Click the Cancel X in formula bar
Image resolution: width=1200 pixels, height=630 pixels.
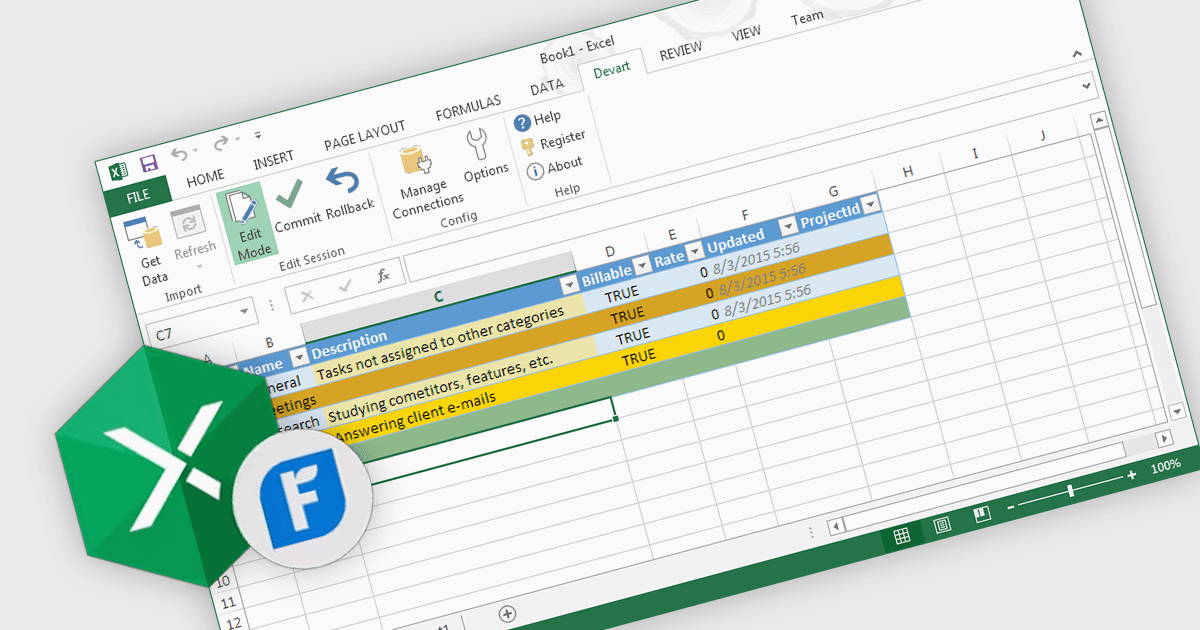(307, 296)
